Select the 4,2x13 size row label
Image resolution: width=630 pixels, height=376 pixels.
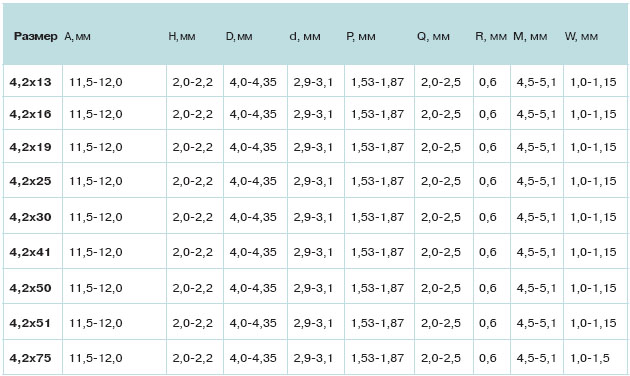[31, 82]
